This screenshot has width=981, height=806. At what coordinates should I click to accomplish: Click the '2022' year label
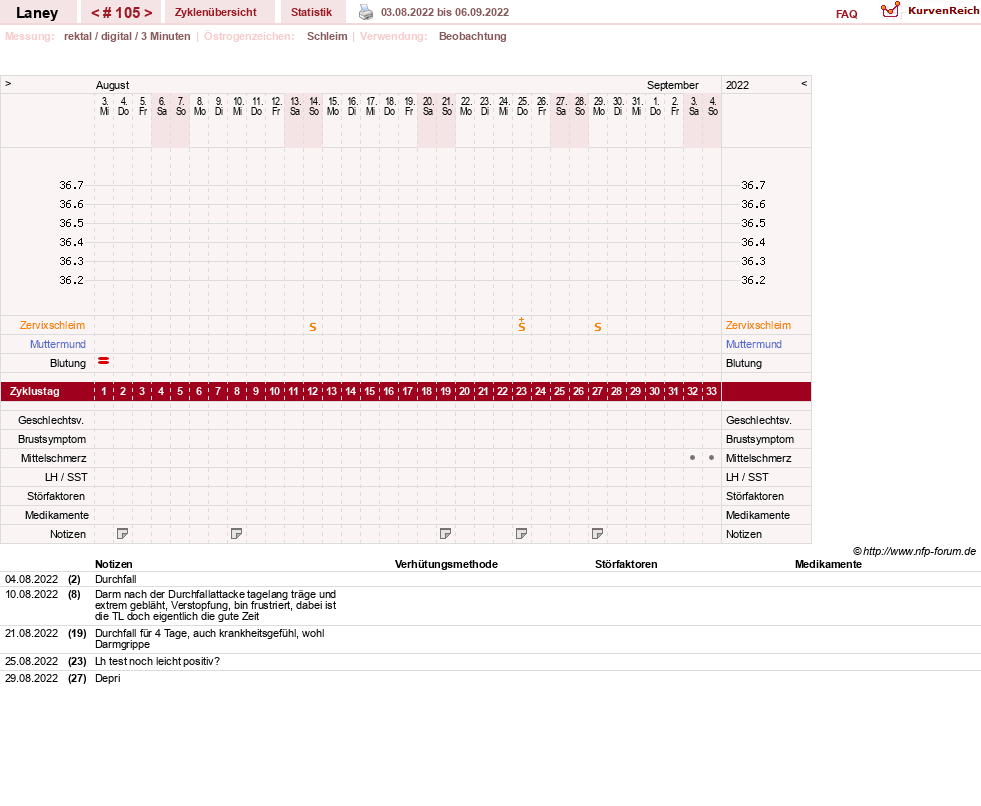click(x=737, y=85)
